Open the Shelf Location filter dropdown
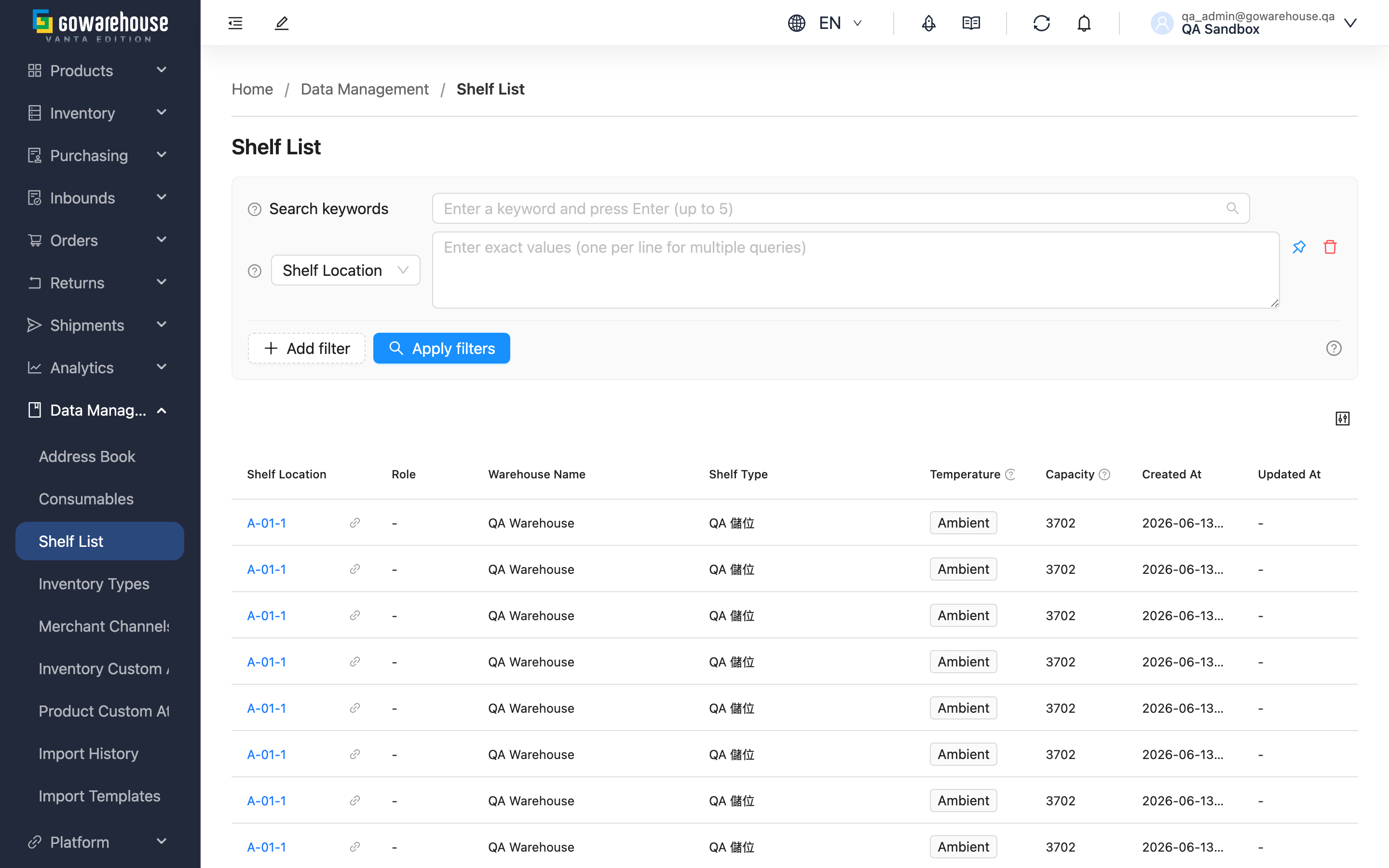This screenshot has width=1389, height=868. tap(345, 271)
